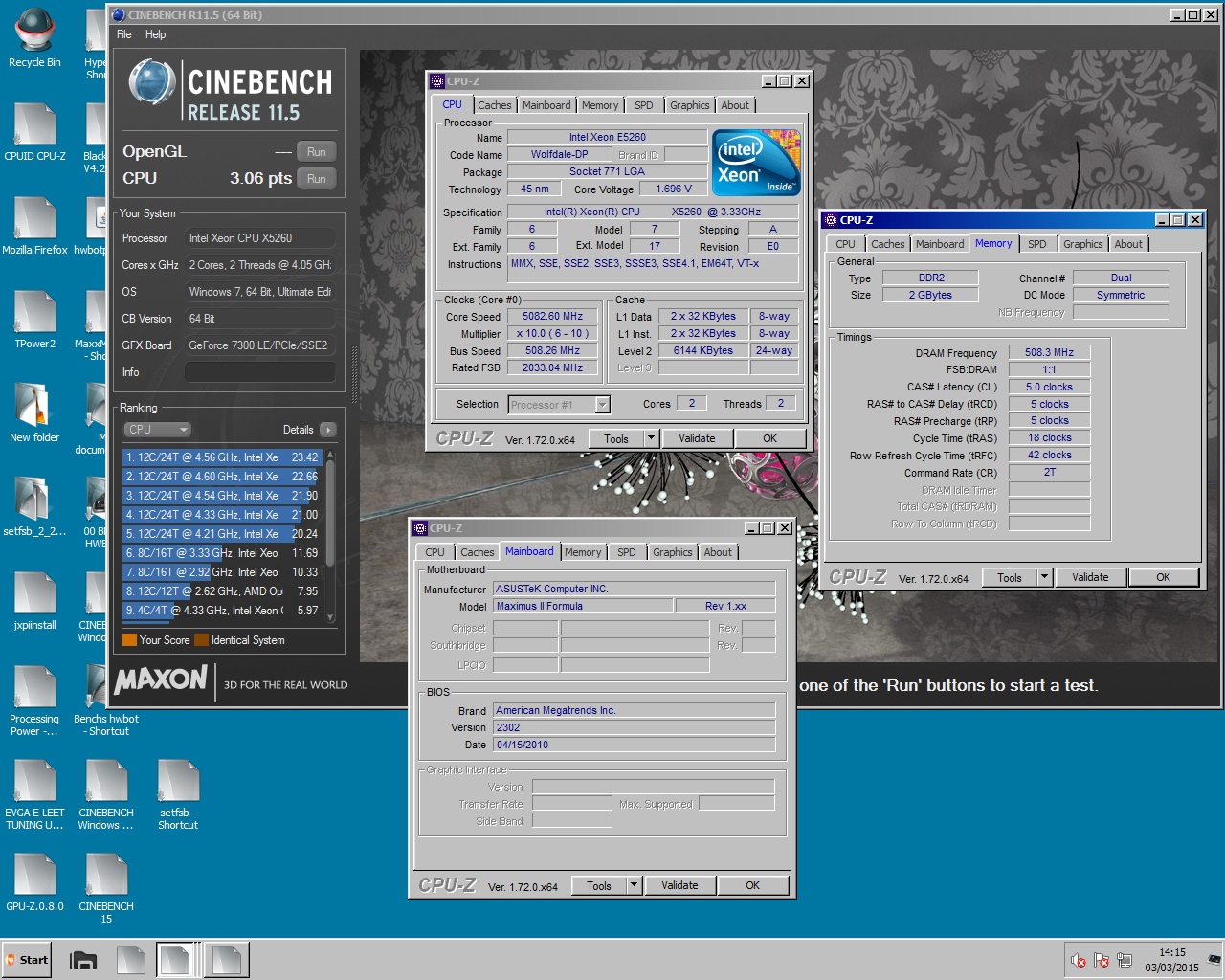Switch to About tab in the CPU window

[735, 105]
